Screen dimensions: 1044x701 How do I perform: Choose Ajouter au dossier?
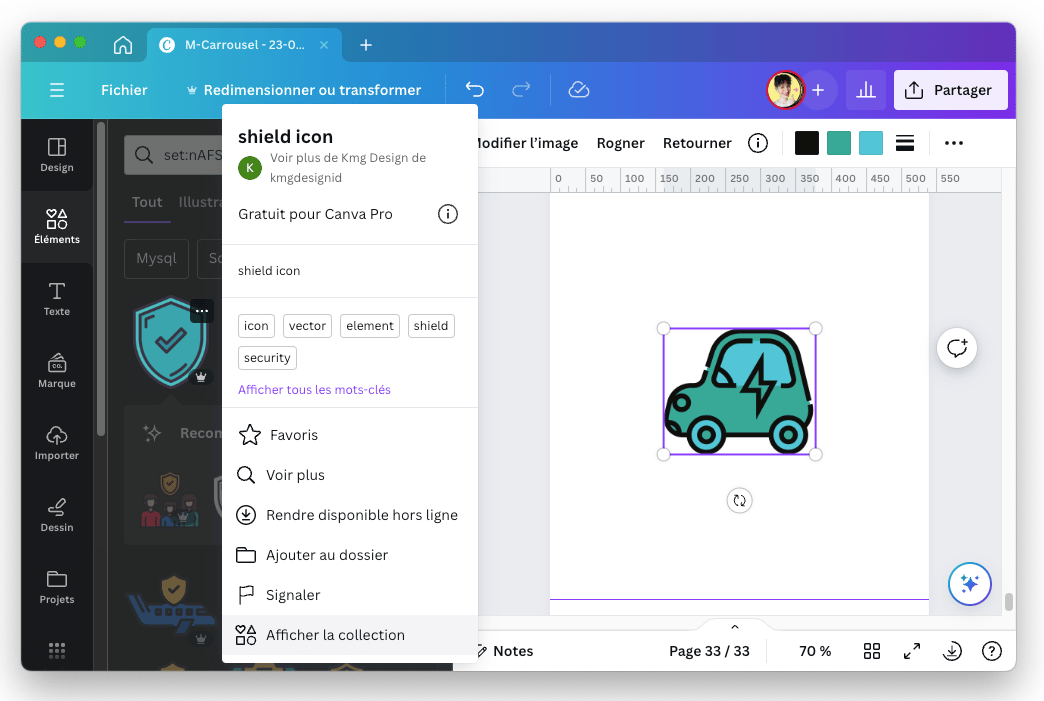350,555
